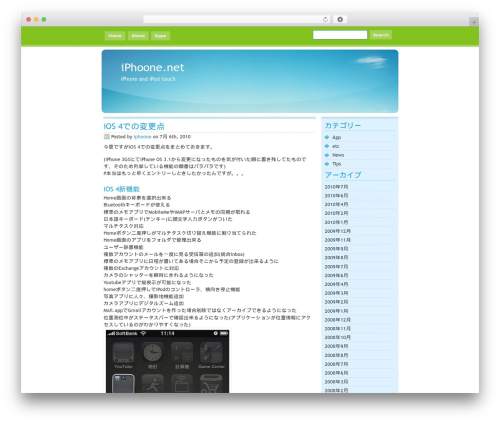The image size is (500, 423).
Task: Open the 2009年11月 archive
Action: (338, 240)
